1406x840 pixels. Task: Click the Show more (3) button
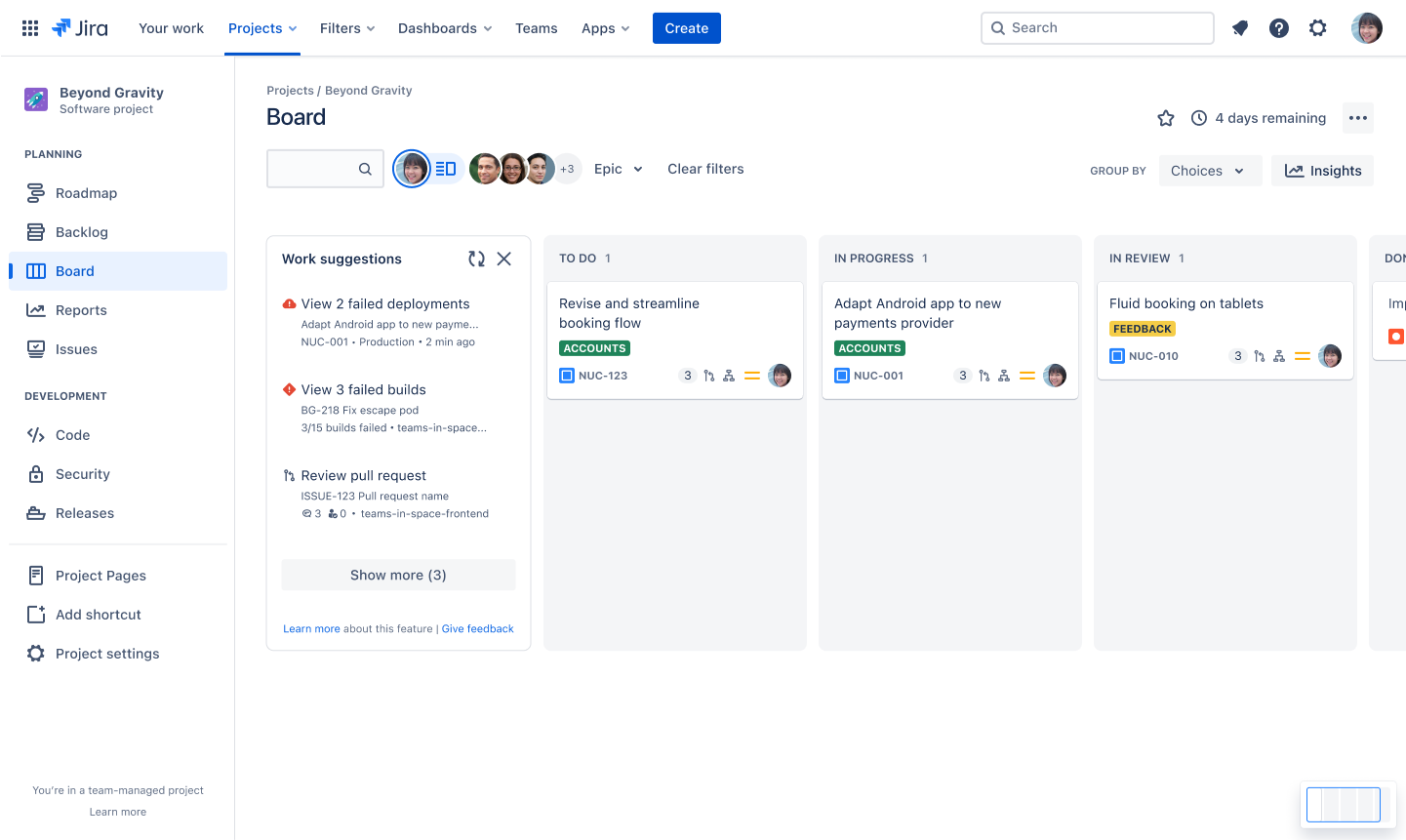[x=398, y=574]
